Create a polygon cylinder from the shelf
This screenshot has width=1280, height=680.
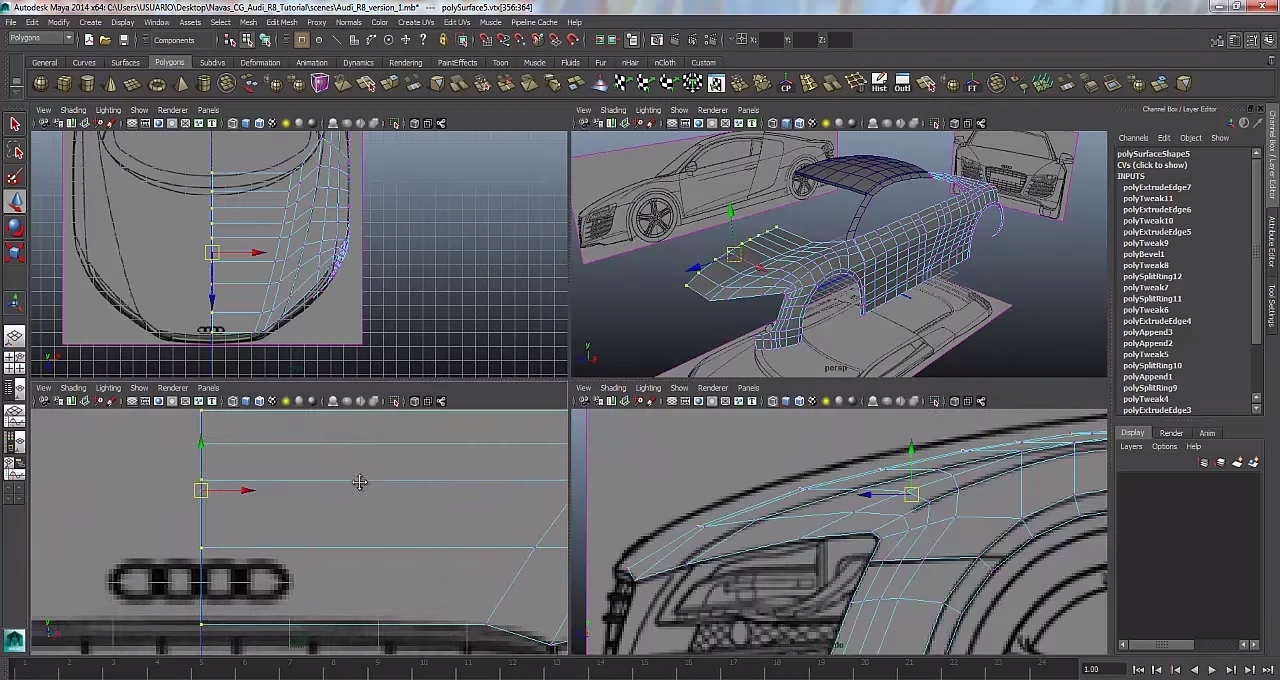88,84
